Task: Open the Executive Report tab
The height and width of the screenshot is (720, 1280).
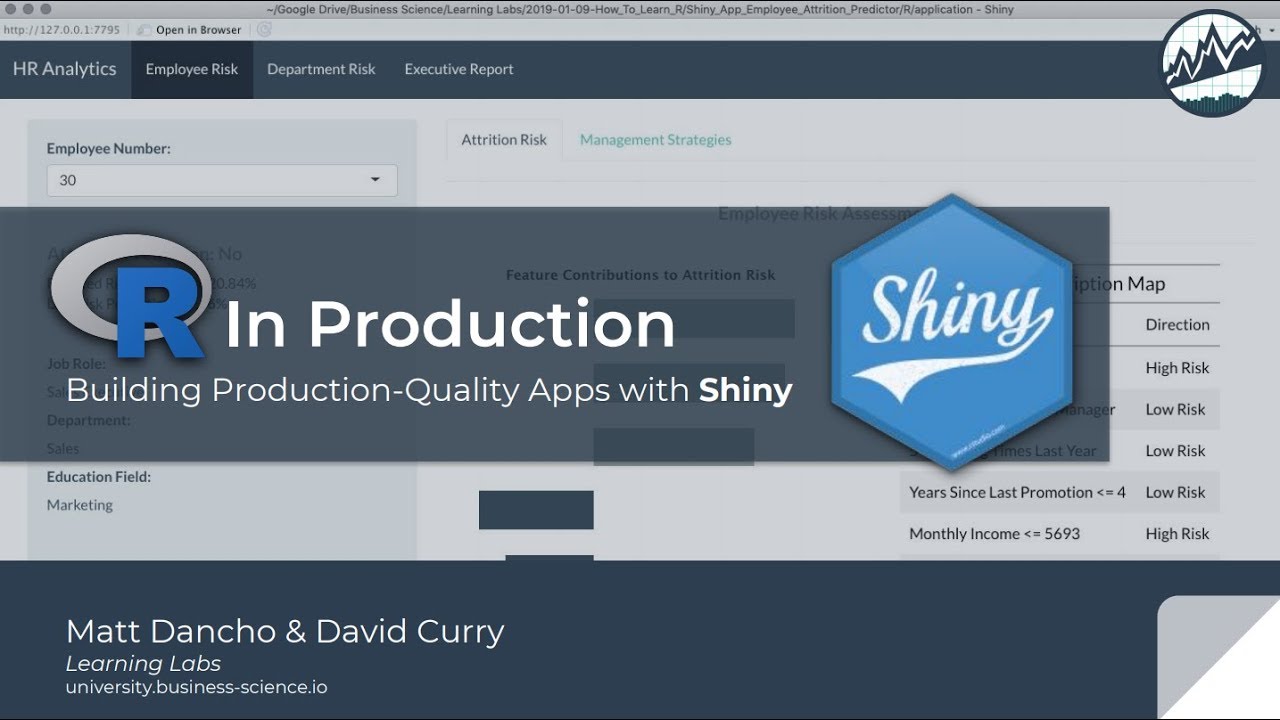Action: (x=459, y=69)
